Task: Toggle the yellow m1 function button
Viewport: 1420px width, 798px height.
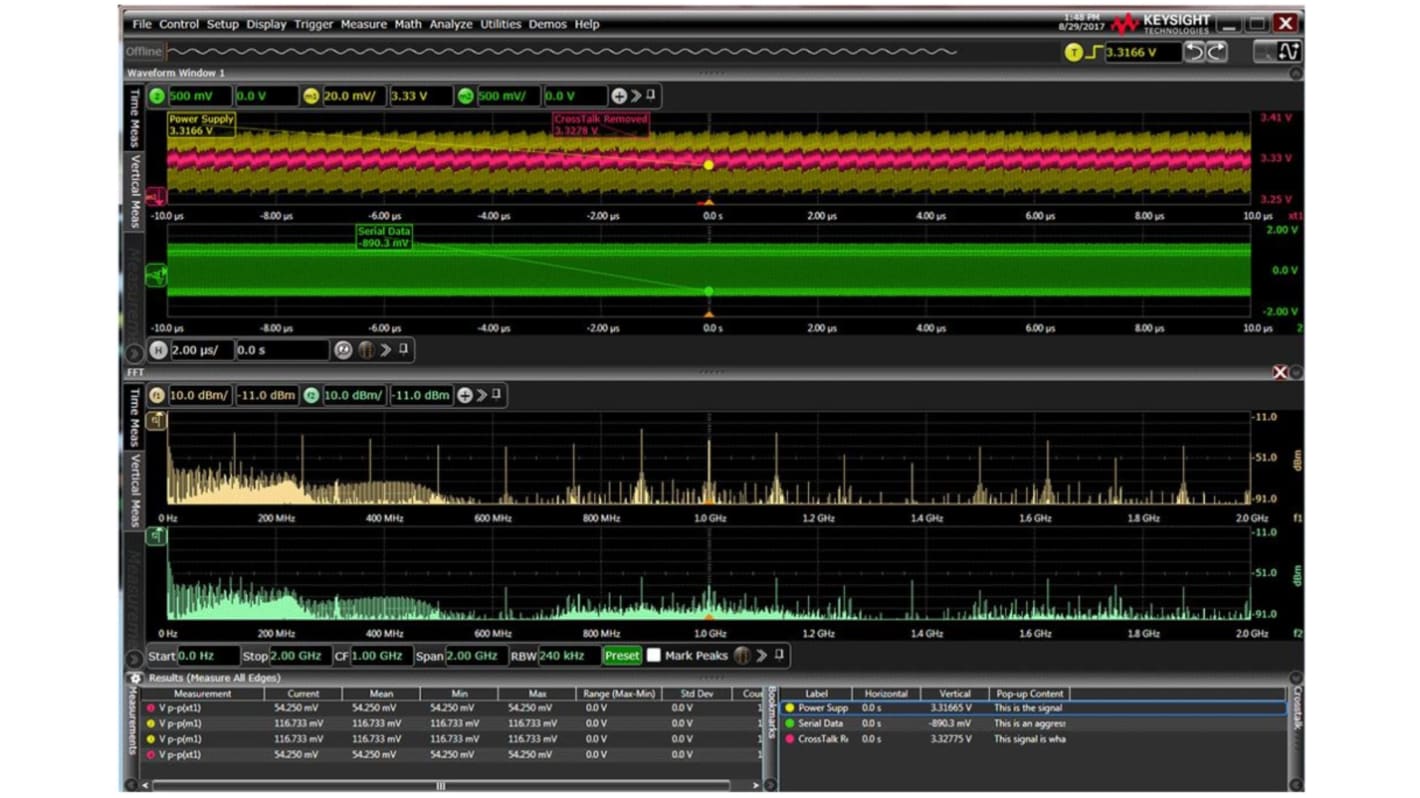Action: click(311, 96)
